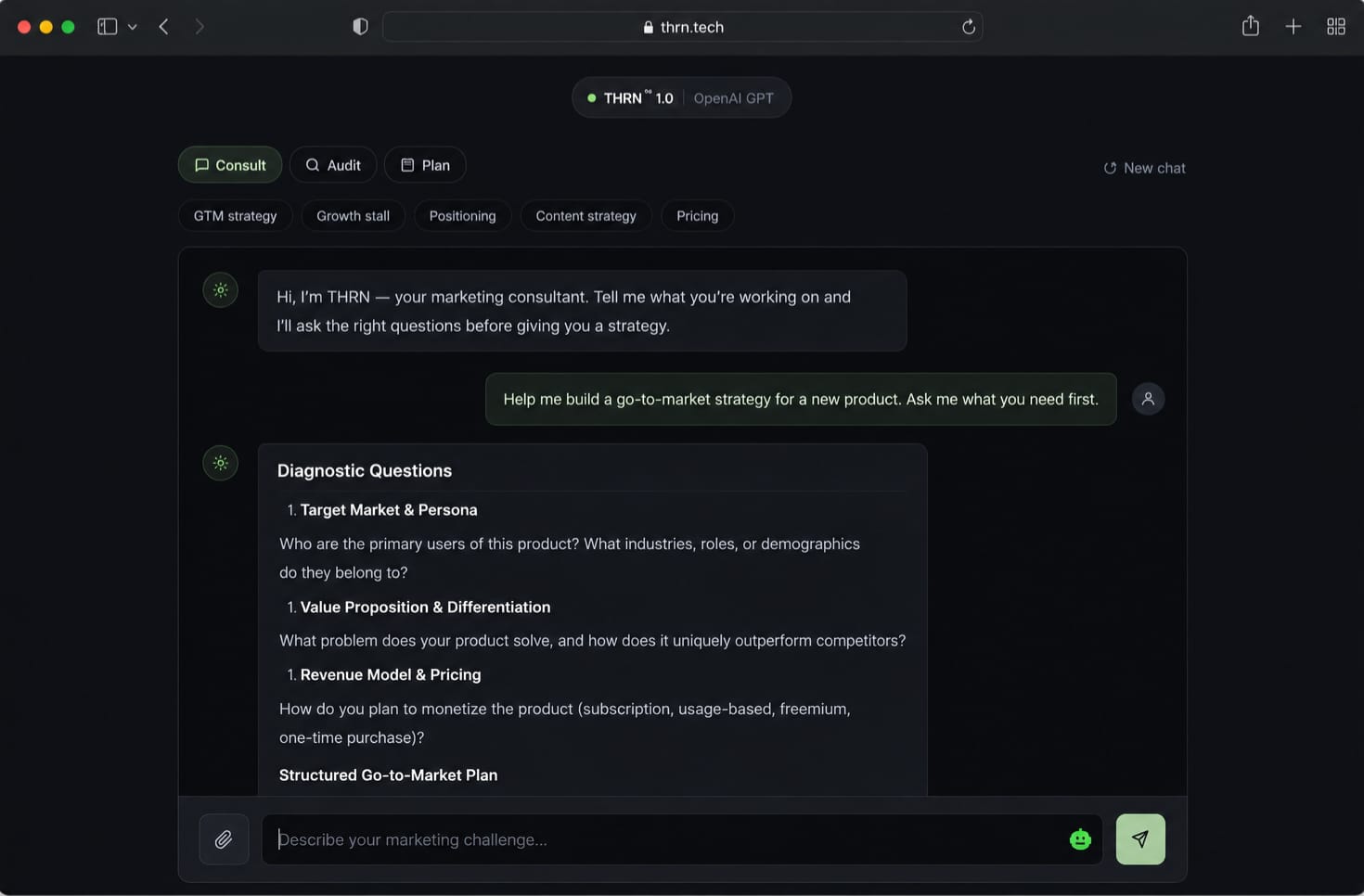This screenshot has width=1364, height=896.
Task: Click the paperclip attach file icon
Action: pos(224,839)
